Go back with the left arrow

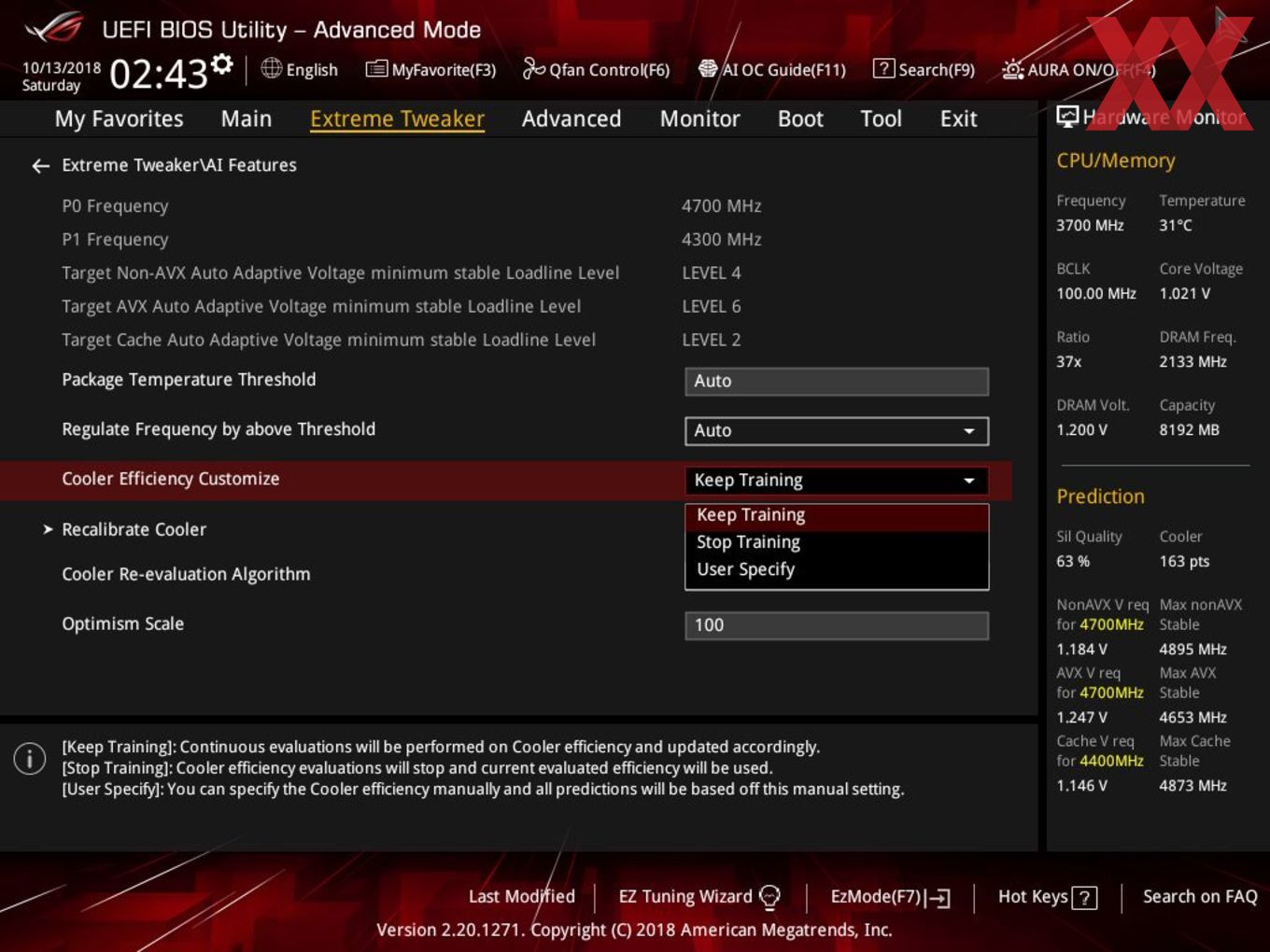pyautogui.click(x=40, y=165)
